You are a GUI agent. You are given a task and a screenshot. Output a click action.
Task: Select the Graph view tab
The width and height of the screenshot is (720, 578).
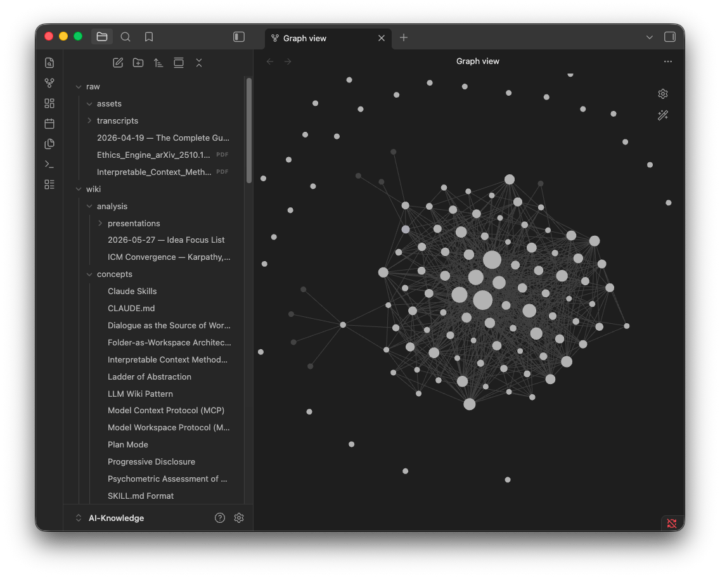304,38
